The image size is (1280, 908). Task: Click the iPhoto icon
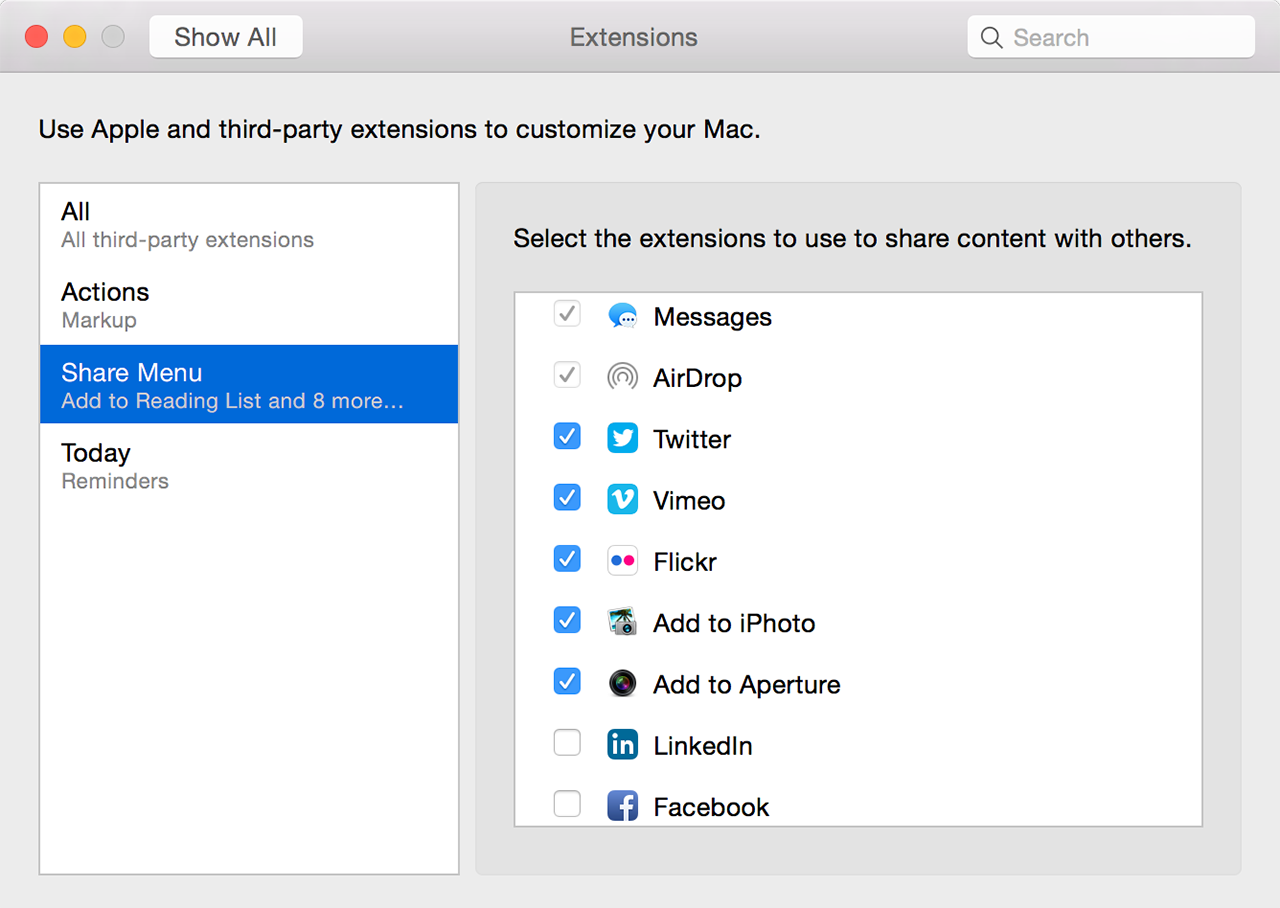click(x=622, y=622)
